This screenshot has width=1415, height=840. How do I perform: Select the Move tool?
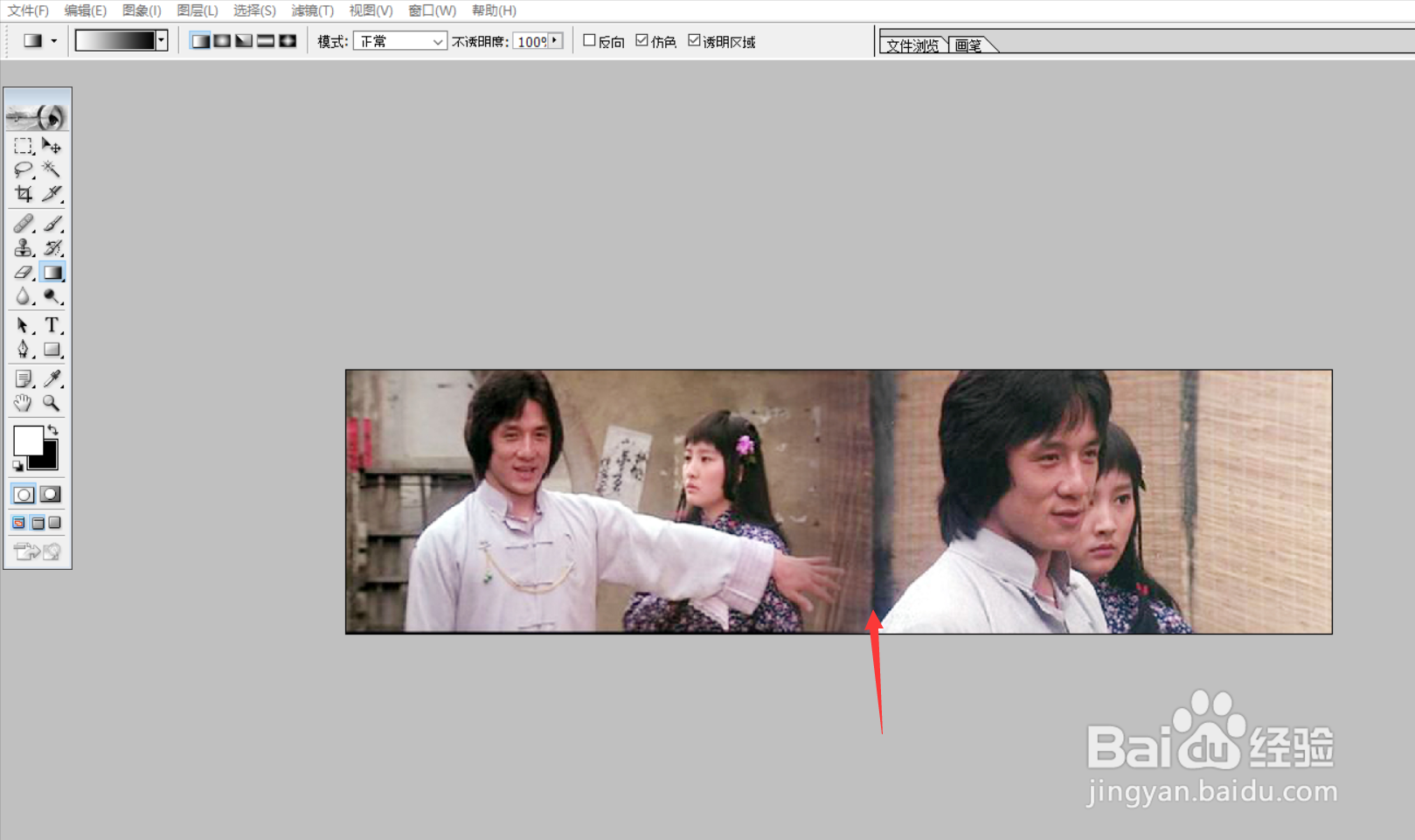[52, 145]
